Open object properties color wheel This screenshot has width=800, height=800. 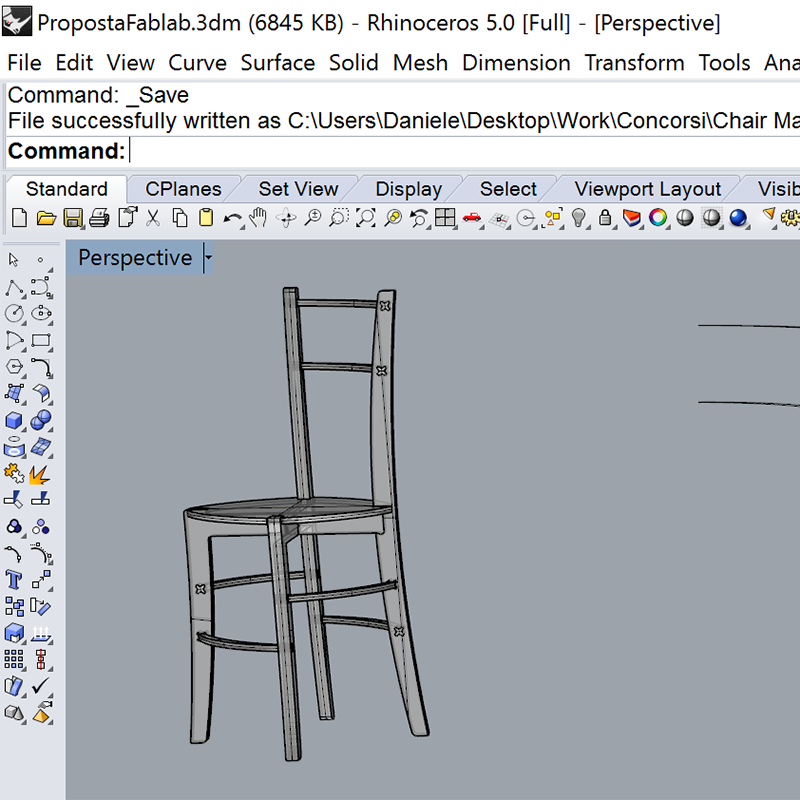(658, 218)
